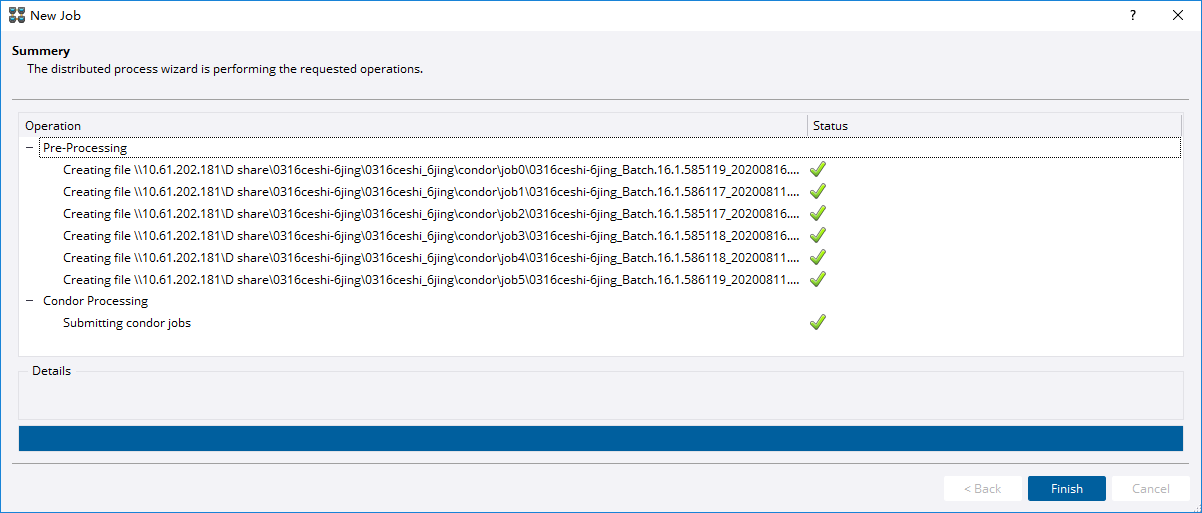Click the green checkmark for job4 file
Image resolution: width=1202 pixels, height=513 pixels.
click(x=817, y=257)
